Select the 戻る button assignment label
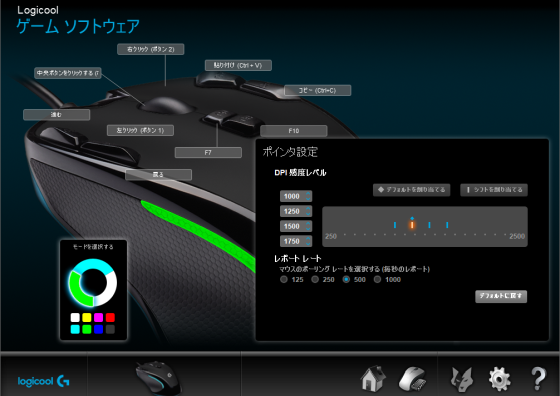Screen dimensions: 560x396 click(159, 175)
